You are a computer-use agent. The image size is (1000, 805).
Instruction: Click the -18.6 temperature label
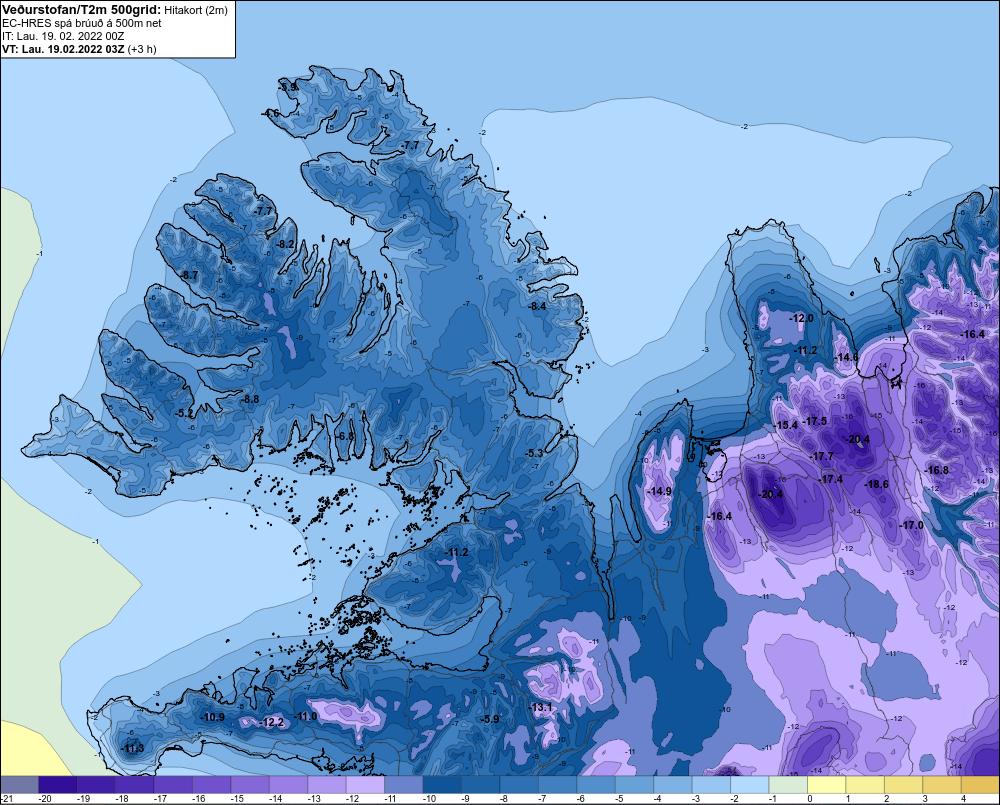click(876, 484)
